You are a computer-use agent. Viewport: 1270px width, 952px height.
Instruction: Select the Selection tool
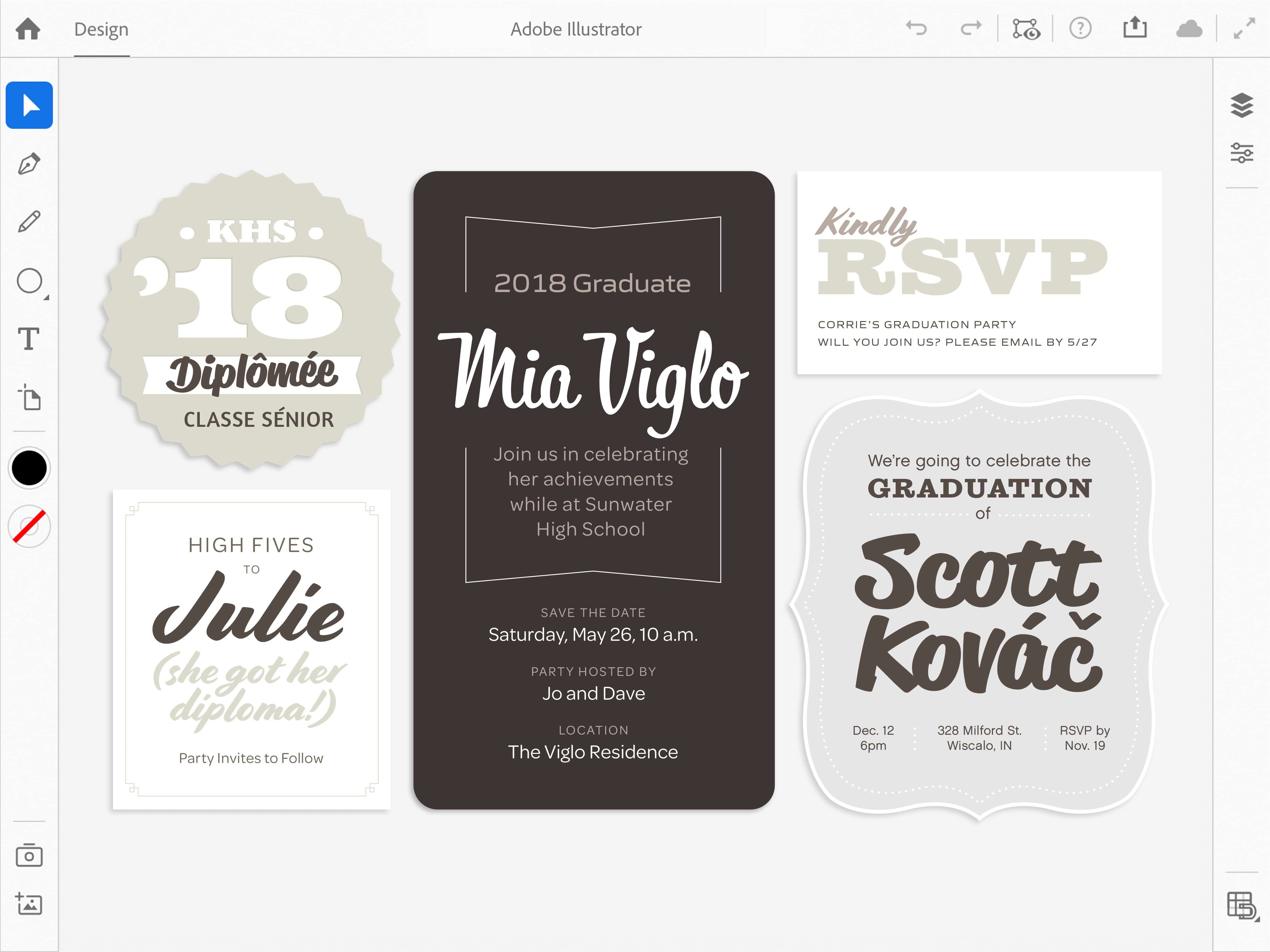(29, 105)
